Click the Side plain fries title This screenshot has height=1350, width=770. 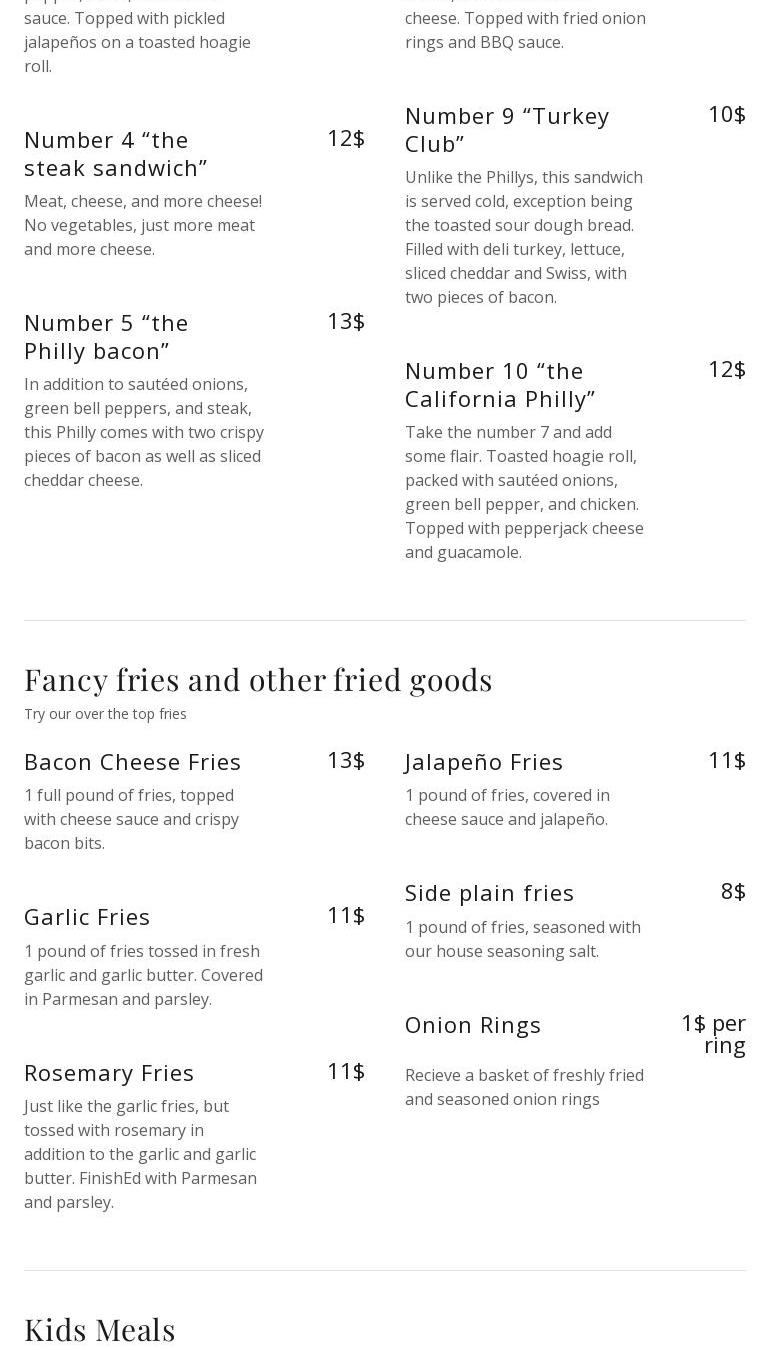[489, 892]
